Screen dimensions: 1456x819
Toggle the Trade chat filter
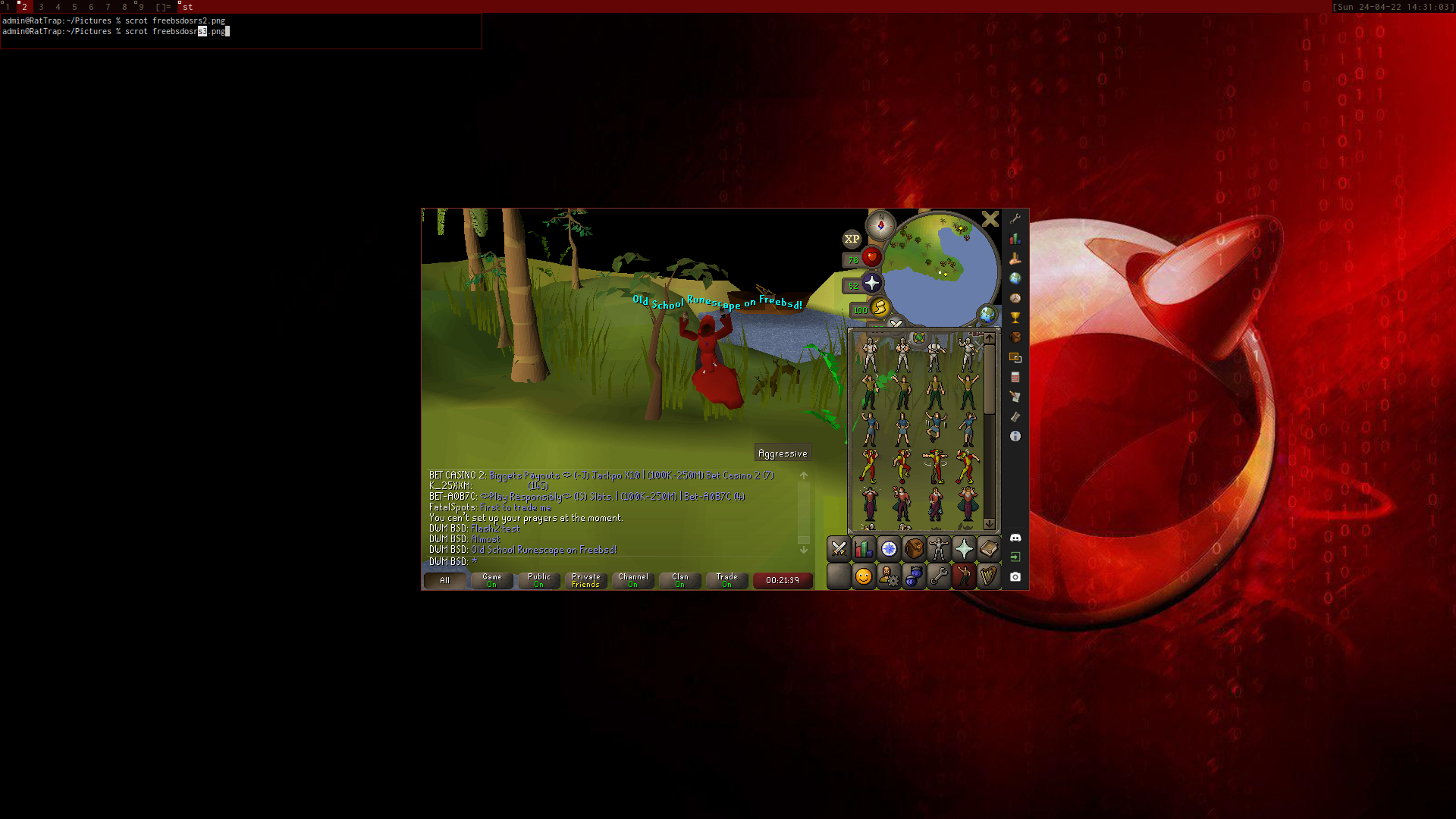coord(726,581)
